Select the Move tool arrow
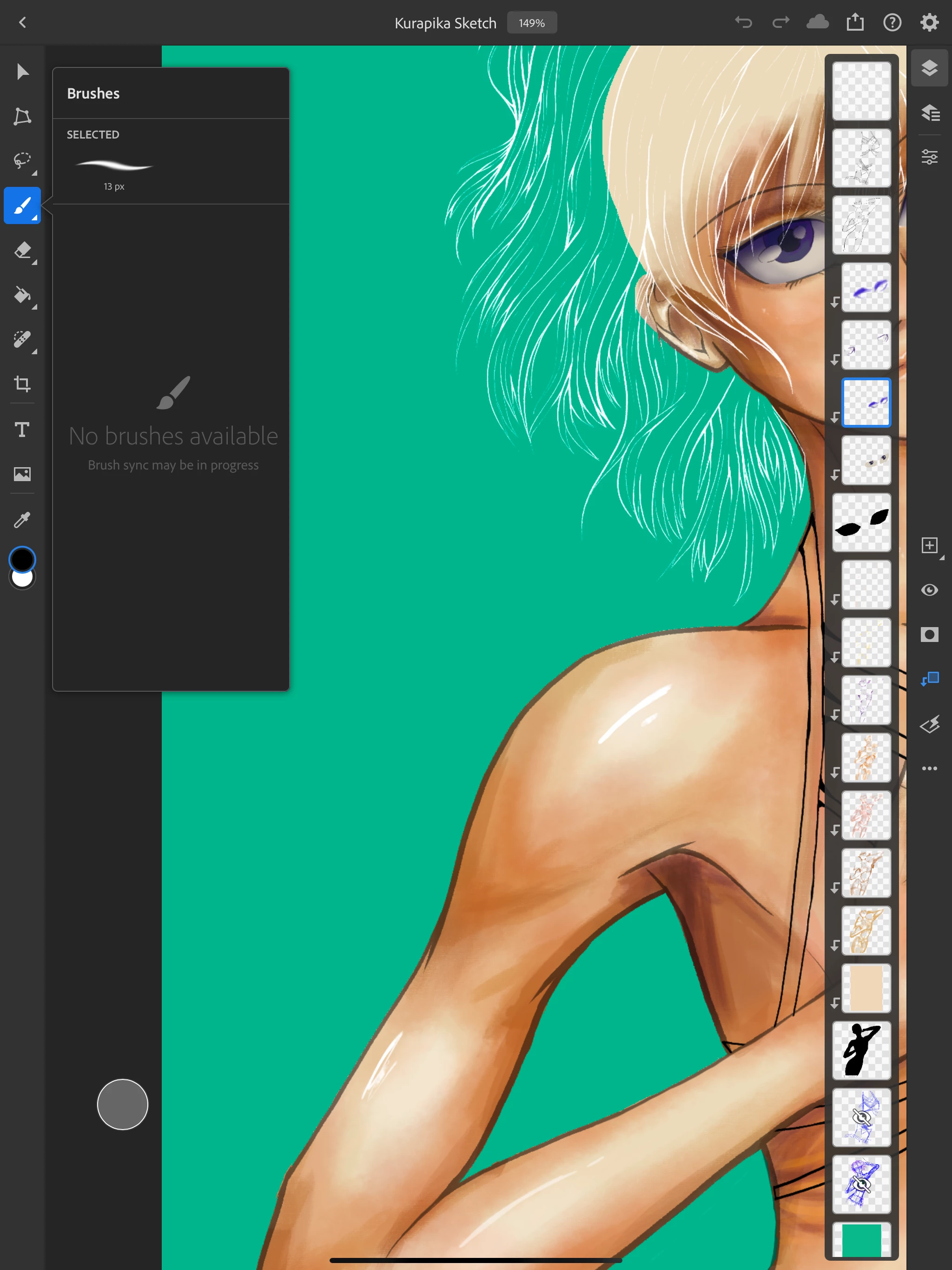 point(22,72)
